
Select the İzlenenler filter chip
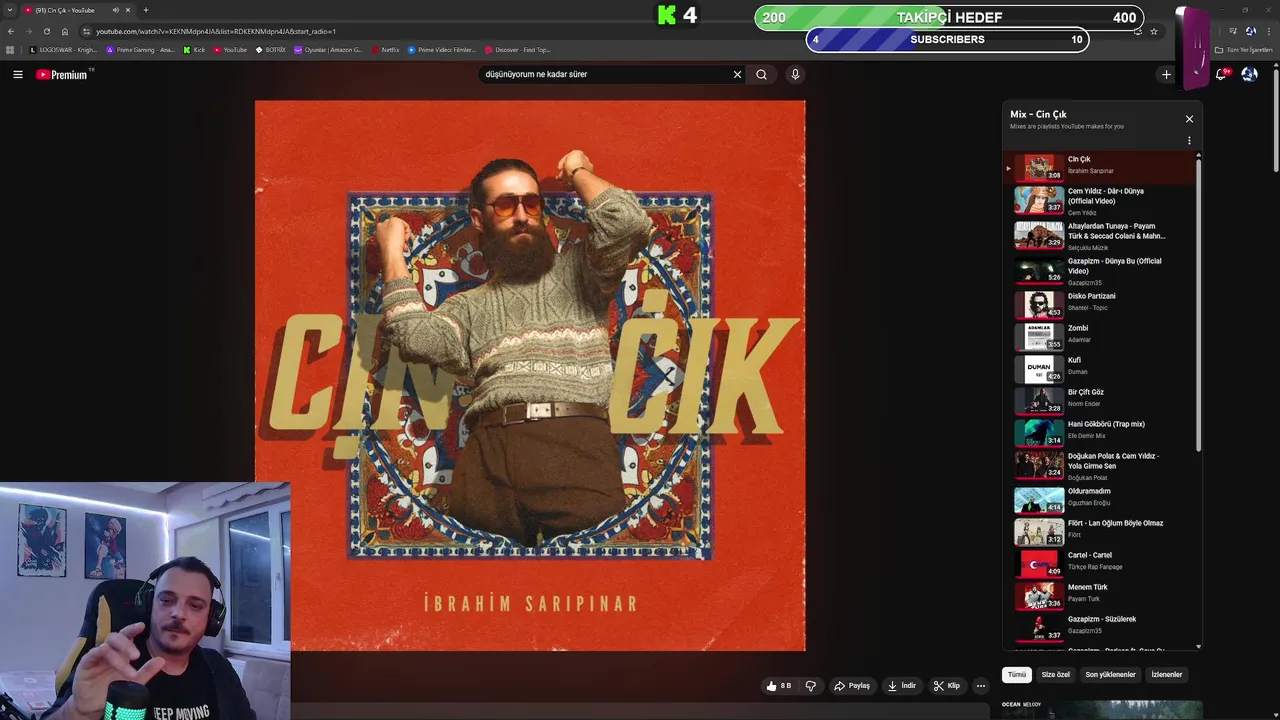[1167, 675]
